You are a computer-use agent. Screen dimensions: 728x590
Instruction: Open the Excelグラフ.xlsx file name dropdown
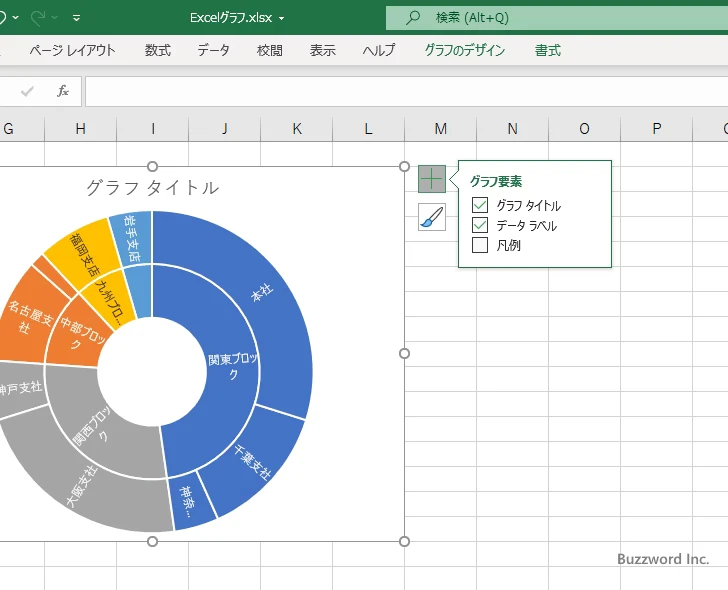tap(281, 19)
